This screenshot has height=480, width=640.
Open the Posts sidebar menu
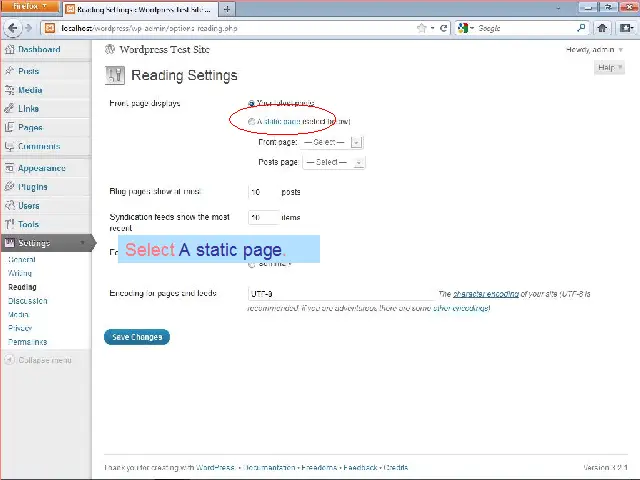point(29,71)
